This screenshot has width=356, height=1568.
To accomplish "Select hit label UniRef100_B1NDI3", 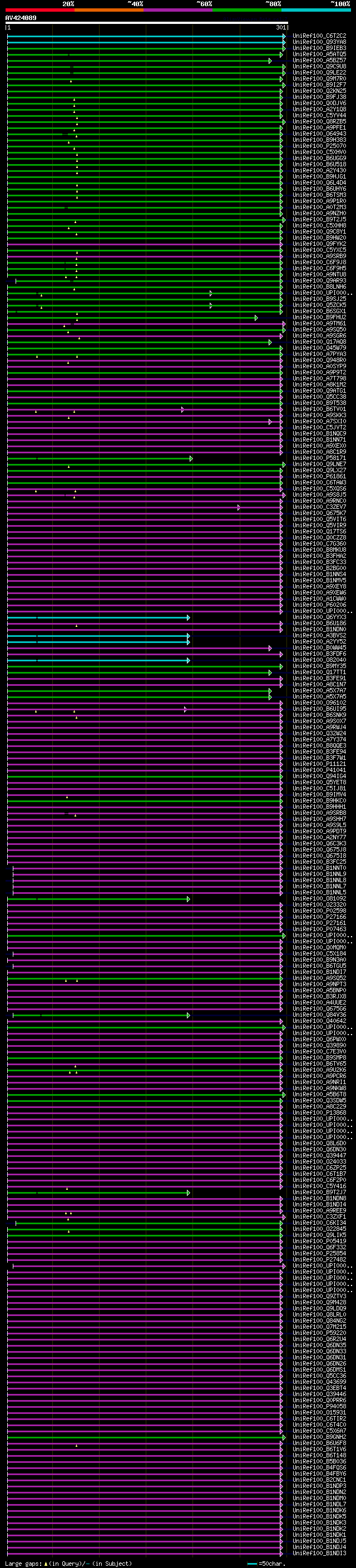I will point(319,1554).
